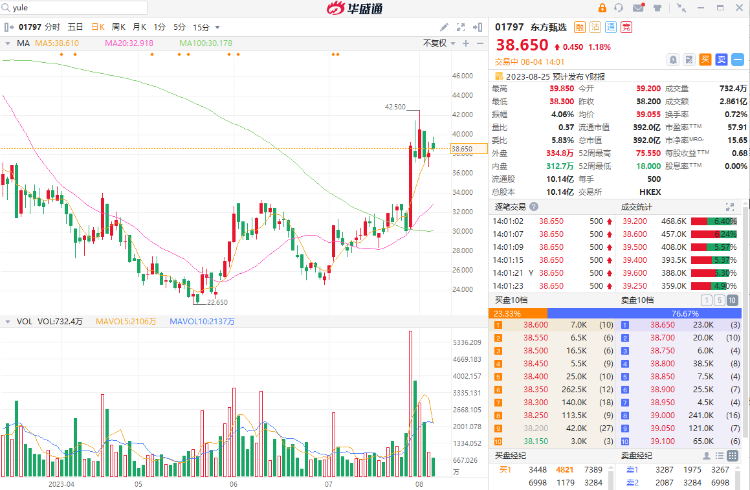
Task: Open the messages envelope icon
Action: click(639, 8)
